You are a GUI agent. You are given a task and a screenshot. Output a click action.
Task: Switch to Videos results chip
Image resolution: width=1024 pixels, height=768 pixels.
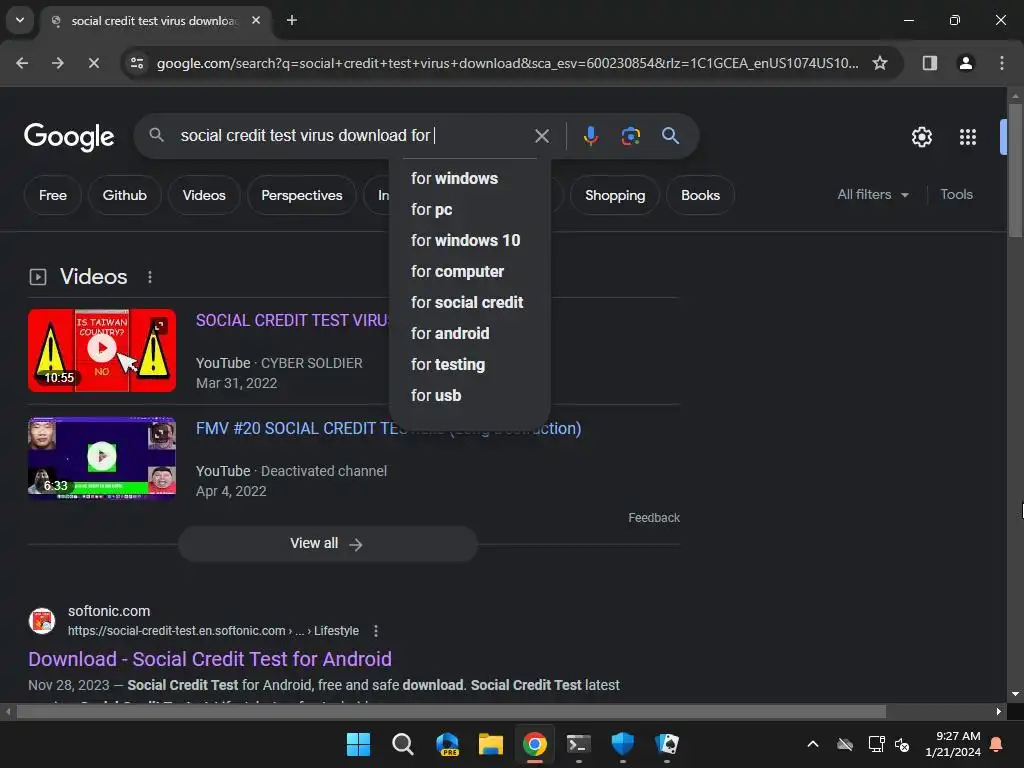pos(204,195)
